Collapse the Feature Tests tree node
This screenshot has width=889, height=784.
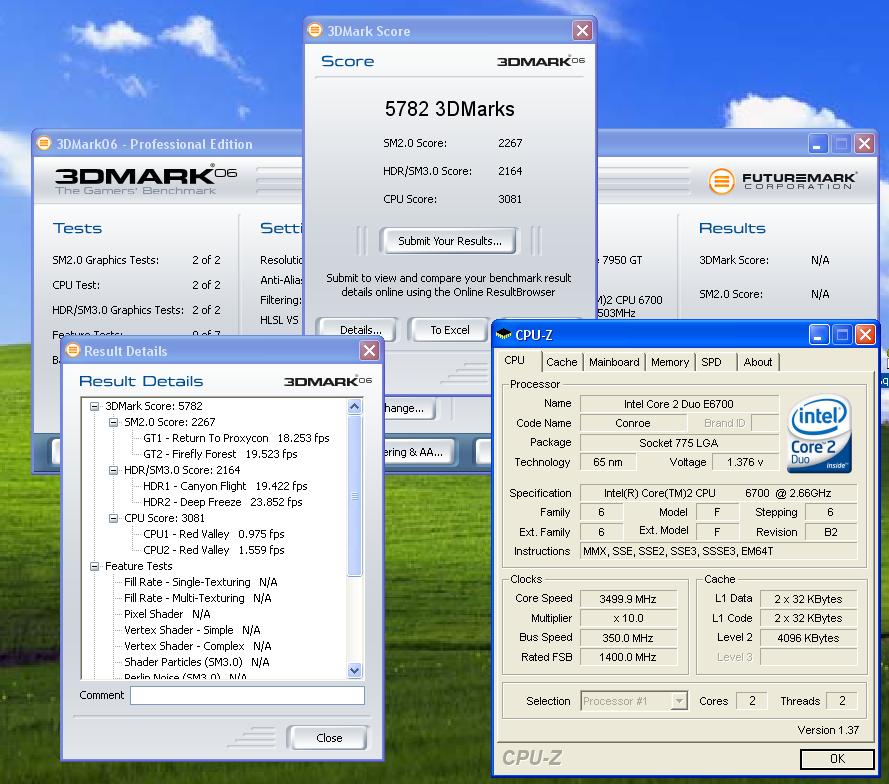(x=95, y=566)
